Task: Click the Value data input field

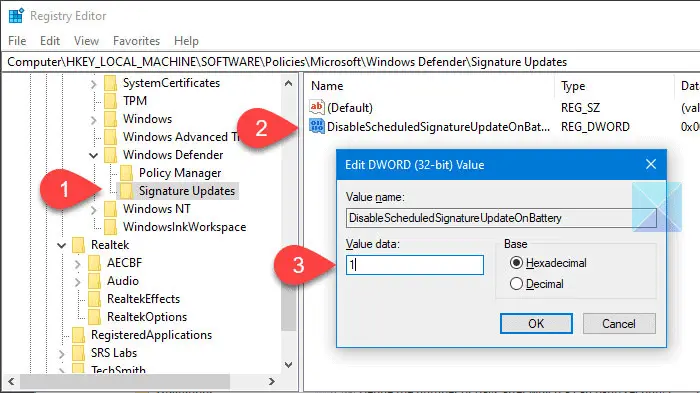Action: (415, 265)
